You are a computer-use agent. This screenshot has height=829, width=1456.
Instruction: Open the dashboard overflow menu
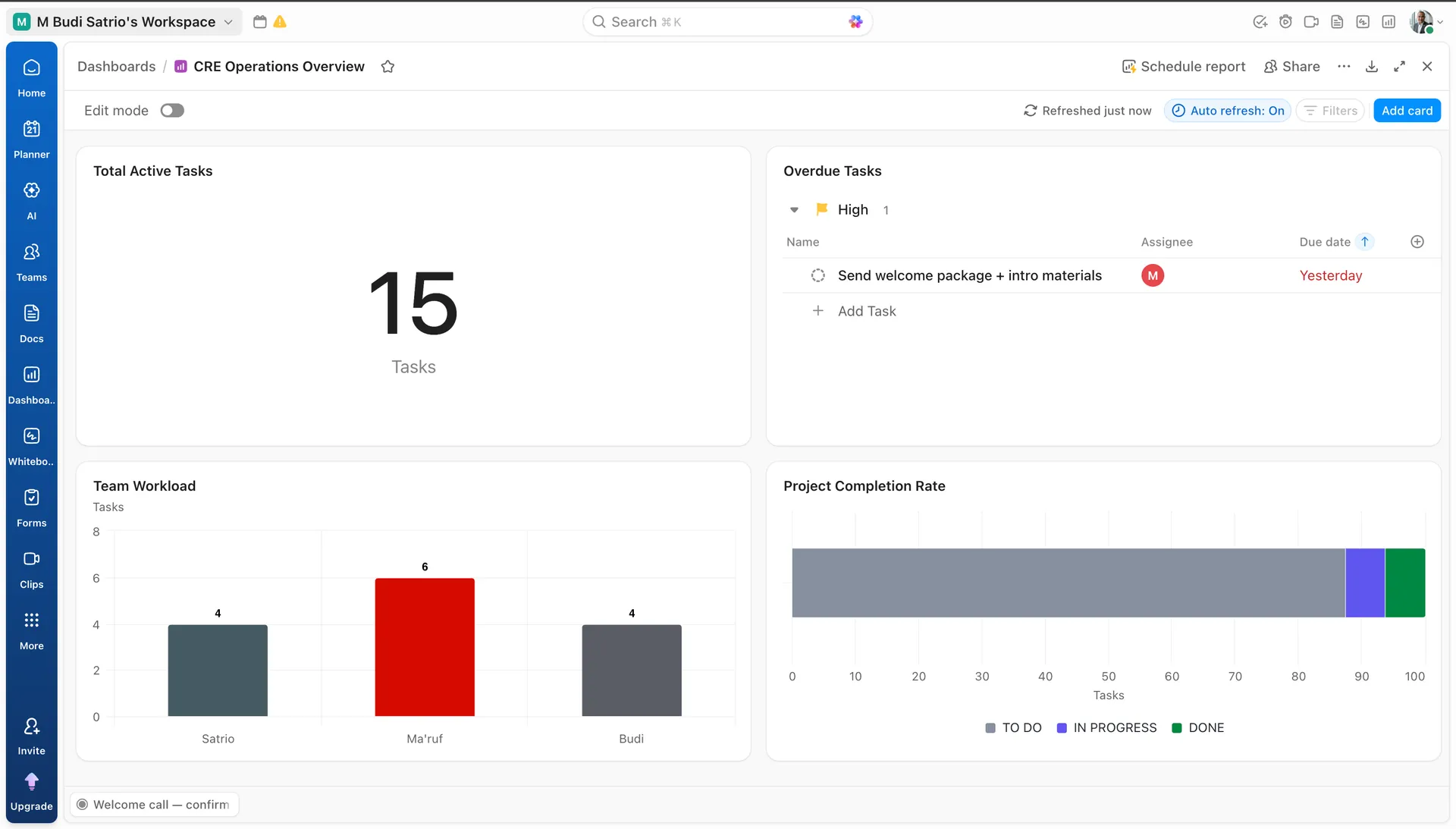coord(1344,67)
